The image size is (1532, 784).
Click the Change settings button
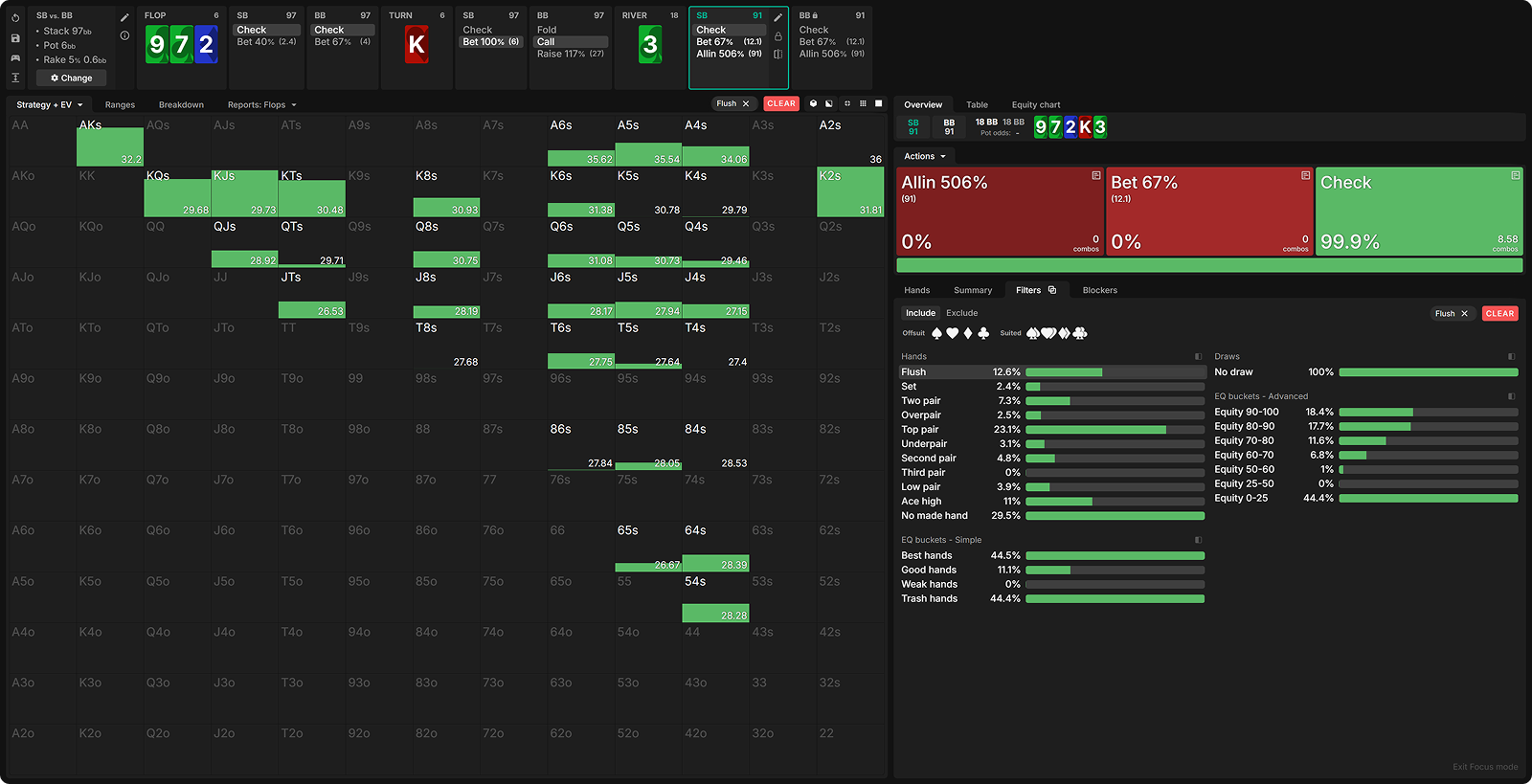click(x=72, y=78)
